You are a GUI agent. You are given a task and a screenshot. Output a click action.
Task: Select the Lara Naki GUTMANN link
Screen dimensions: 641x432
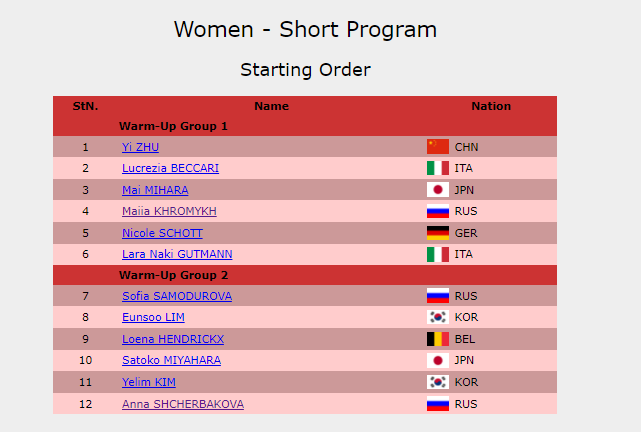pos(177,254)
